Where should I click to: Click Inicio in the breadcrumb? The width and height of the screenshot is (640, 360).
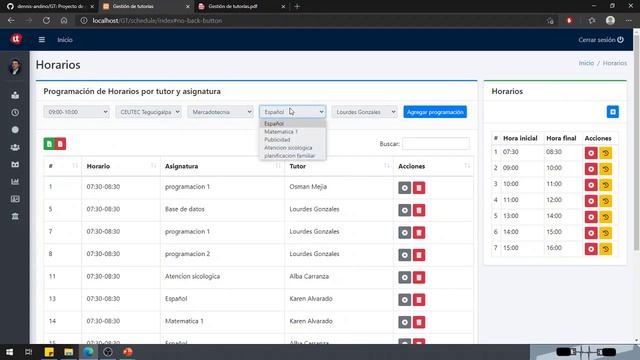(586, 63)
